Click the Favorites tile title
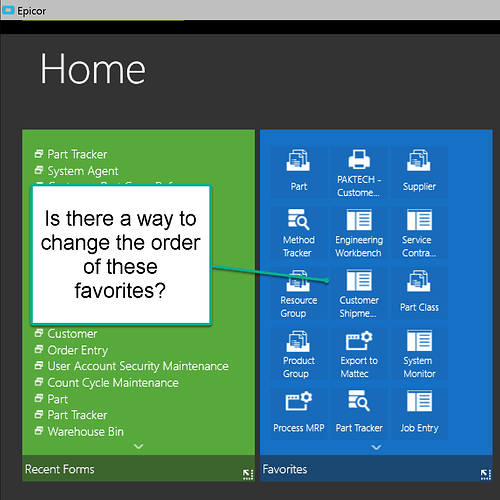 click(x=285, y=469)
